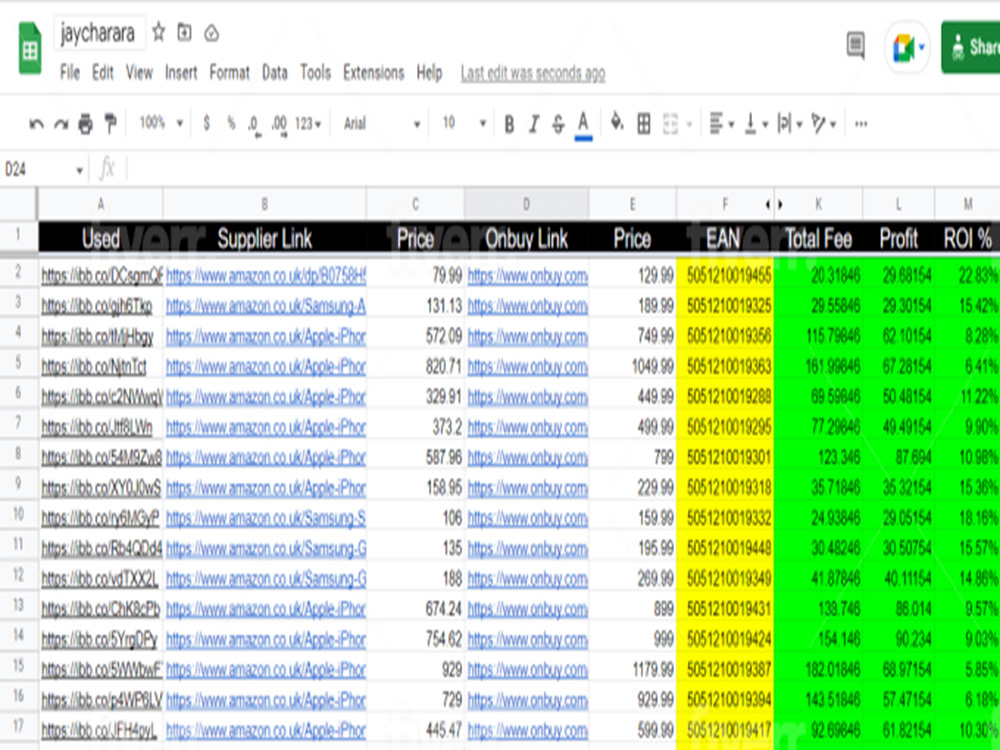Open the Data menu
Screen dimensions: 1000x750
click(275, 73)
